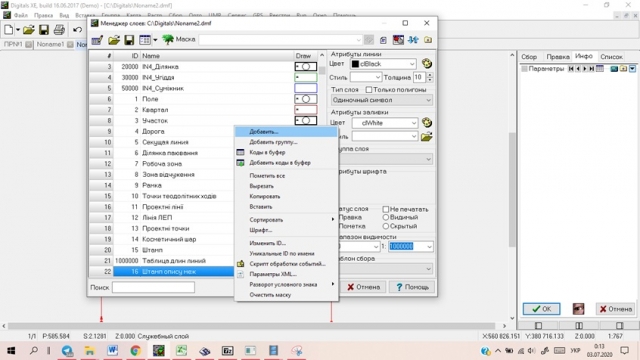Click the greyed icon right of mask field
The height and width of the screenshot is (360, 640).
click(x=369, y=40)
